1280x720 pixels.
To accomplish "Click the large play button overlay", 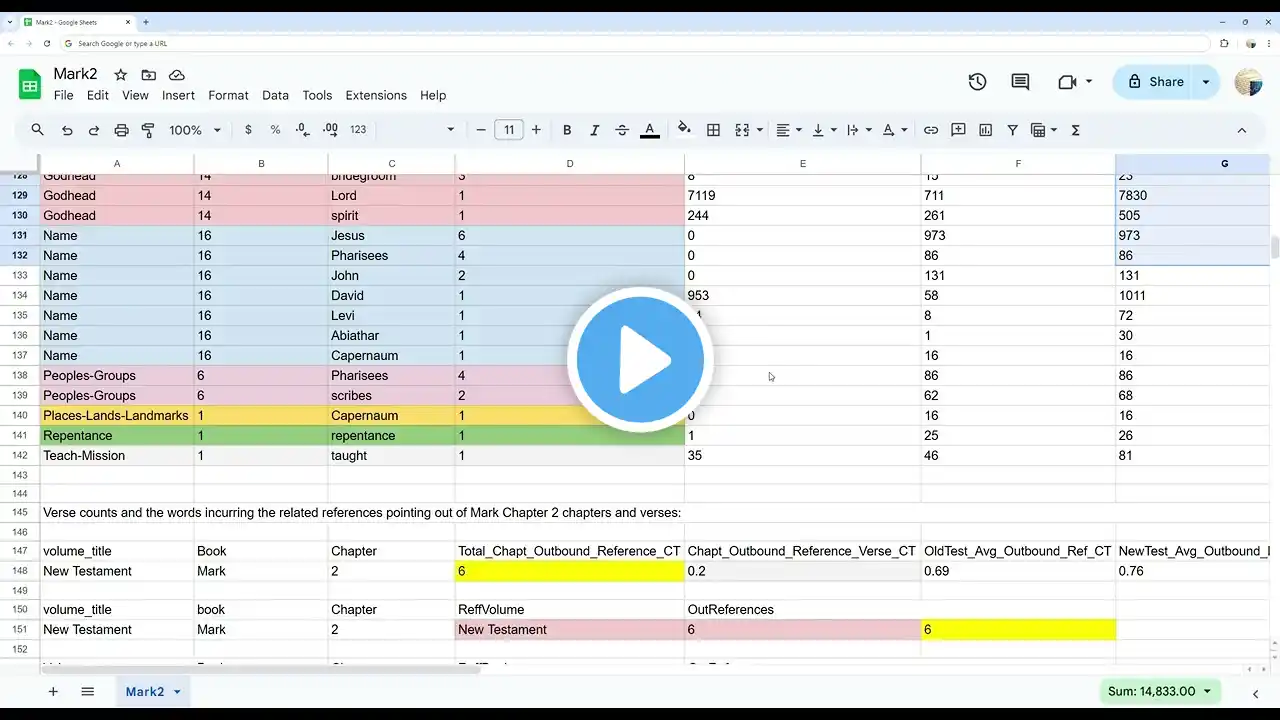I will click(x=640, y=360).
